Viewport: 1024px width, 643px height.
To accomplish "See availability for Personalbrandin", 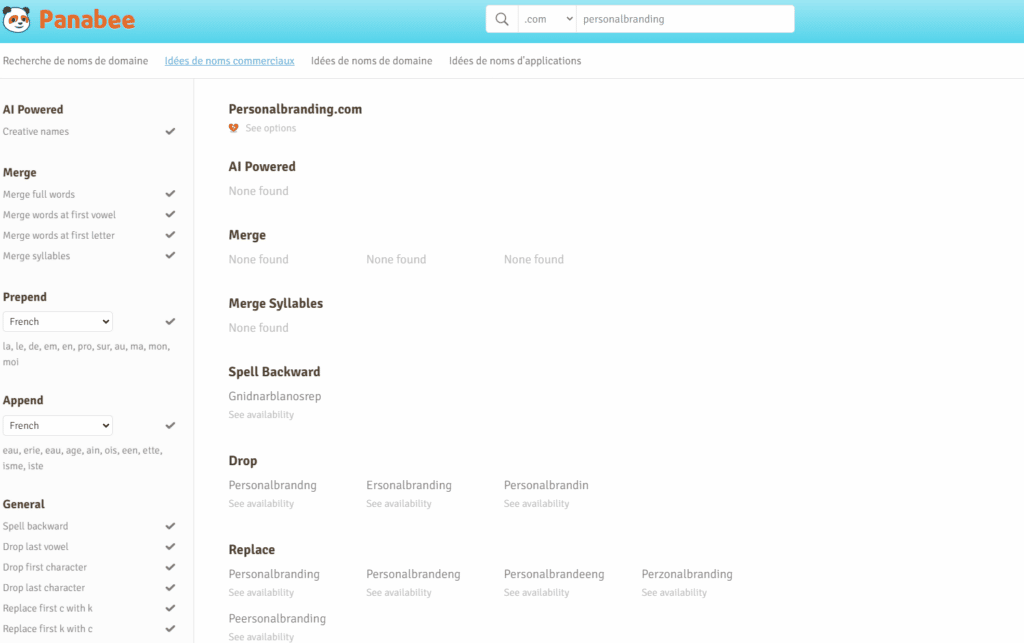I will coord(537,503).
